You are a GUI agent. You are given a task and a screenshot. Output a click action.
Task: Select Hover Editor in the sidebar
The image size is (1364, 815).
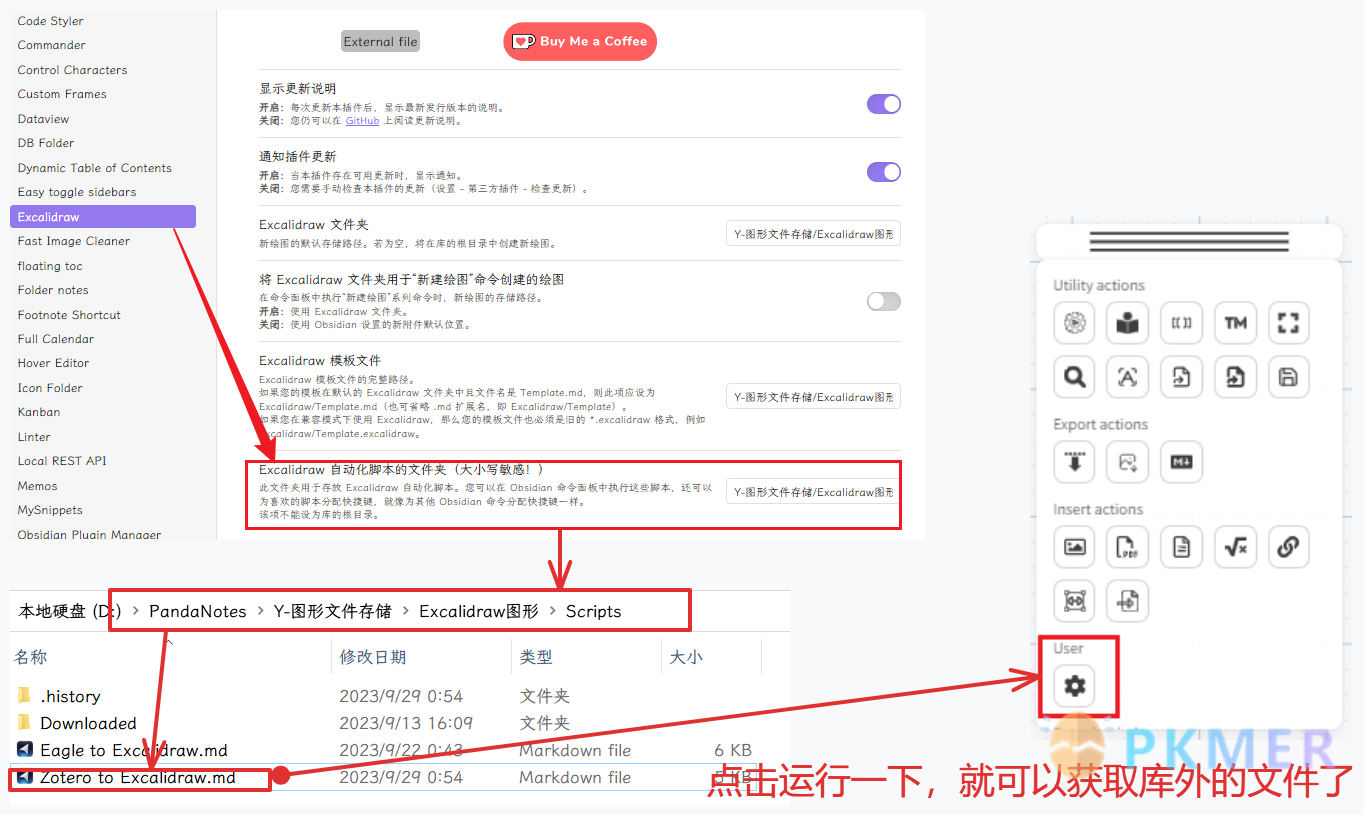coord(53,363)
